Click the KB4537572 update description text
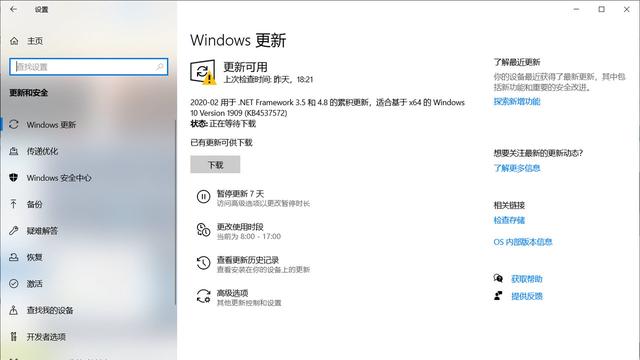Screen dimensions: 640x360 click(x=327, y=107)
